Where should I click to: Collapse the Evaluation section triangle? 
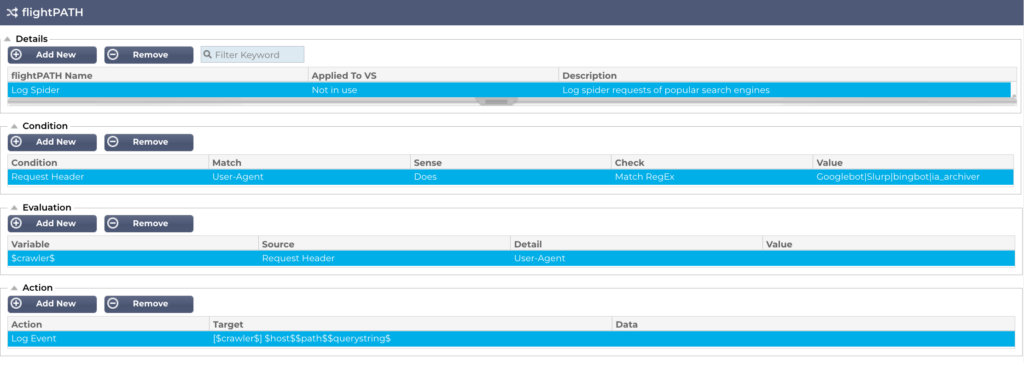pyautogui.click(x=14, y=208)
